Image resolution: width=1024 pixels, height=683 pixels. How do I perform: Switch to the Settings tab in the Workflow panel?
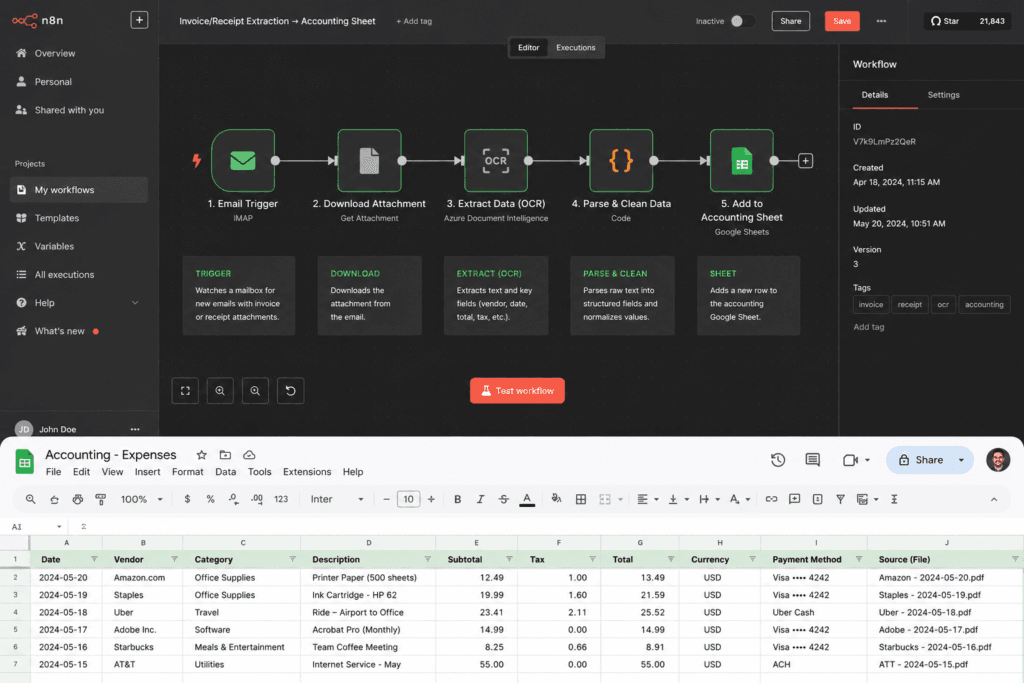pyautogui.click(x=943, y=95)
